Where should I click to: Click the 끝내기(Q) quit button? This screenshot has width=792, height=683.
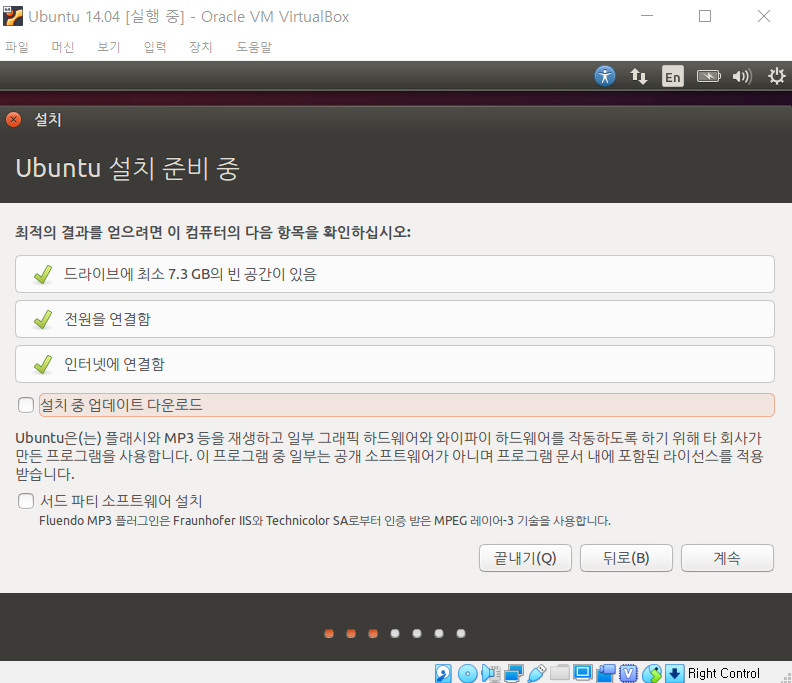(525, 558)
